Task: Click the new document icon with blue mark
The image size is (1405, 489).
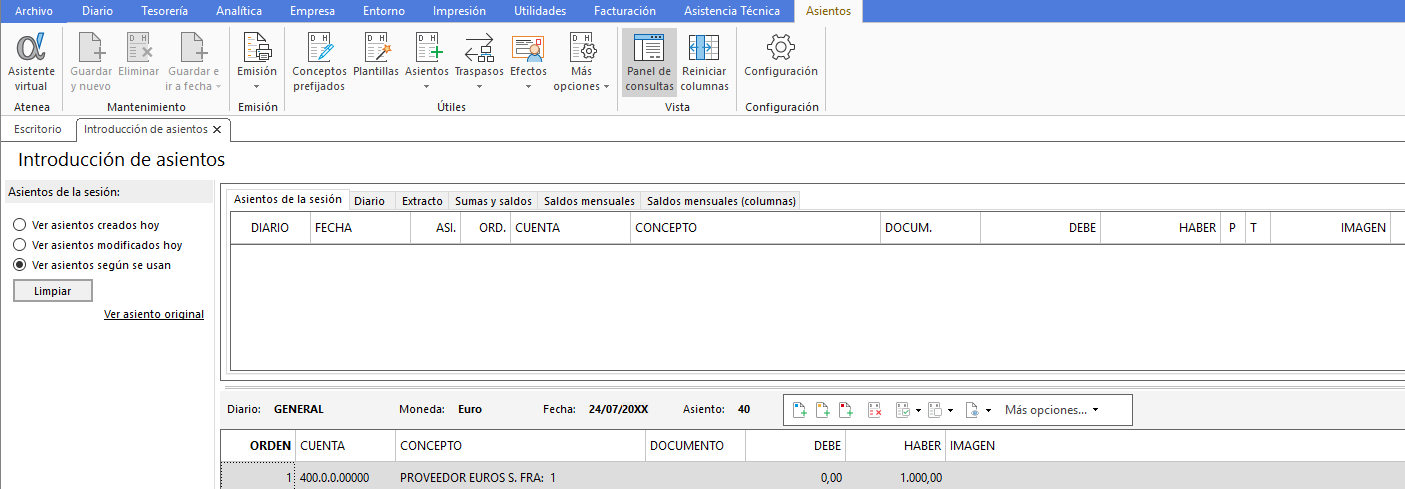Action: click(800, 410)
